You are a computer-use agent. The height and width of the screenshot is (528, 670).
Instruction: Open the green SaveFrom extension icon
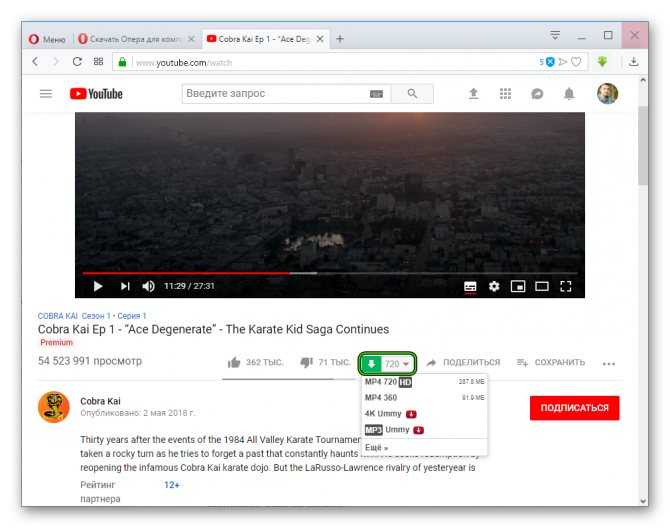(602, 62)
